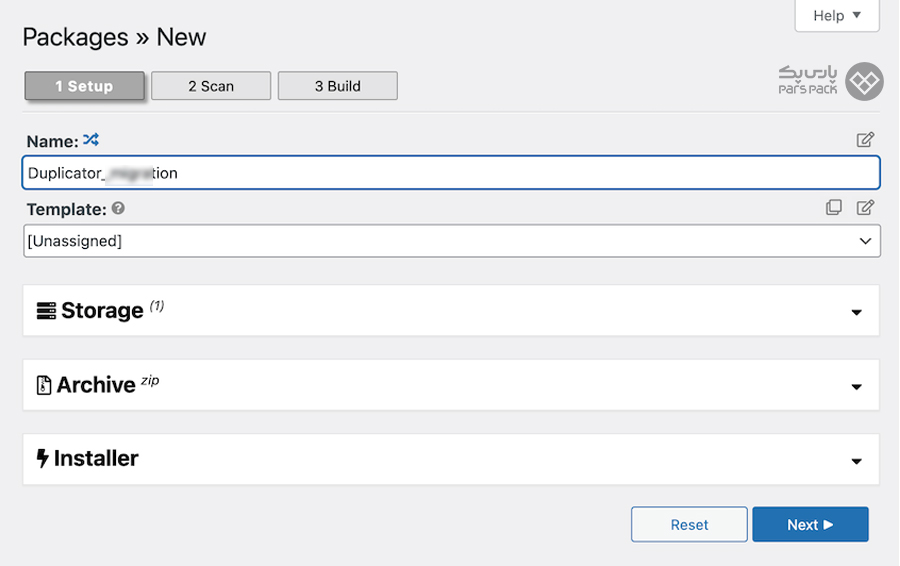Click inside the package Name field

click(x=451, y=172)
